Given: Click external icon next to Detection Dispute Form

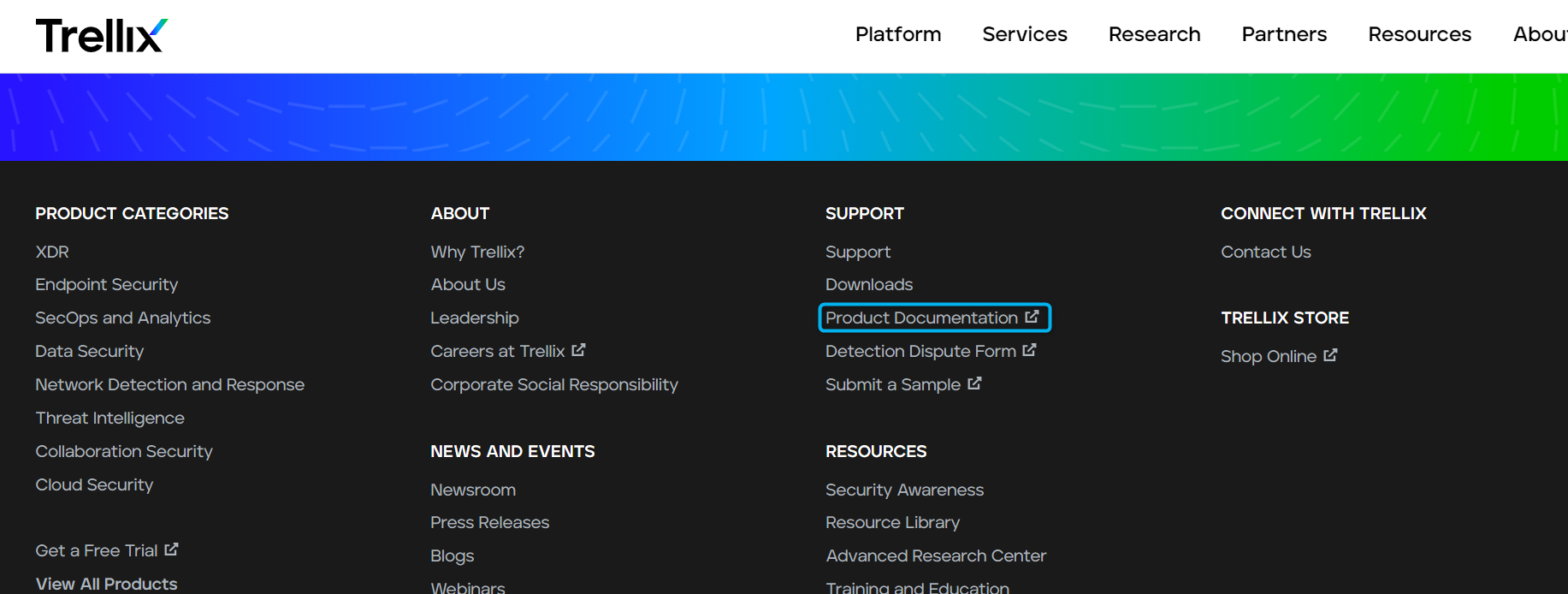Looking at the screenshot, I should coord(1029,350).
